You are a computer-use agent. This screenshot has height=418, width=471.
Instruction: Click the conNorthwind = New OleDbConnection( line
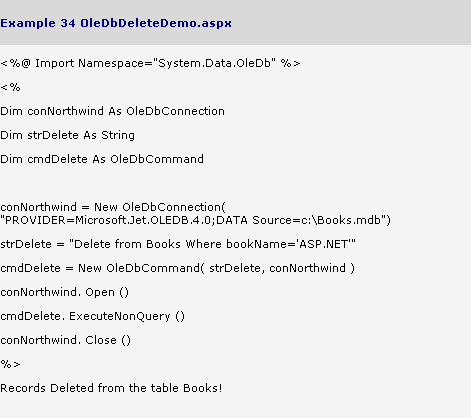point(113,207)
